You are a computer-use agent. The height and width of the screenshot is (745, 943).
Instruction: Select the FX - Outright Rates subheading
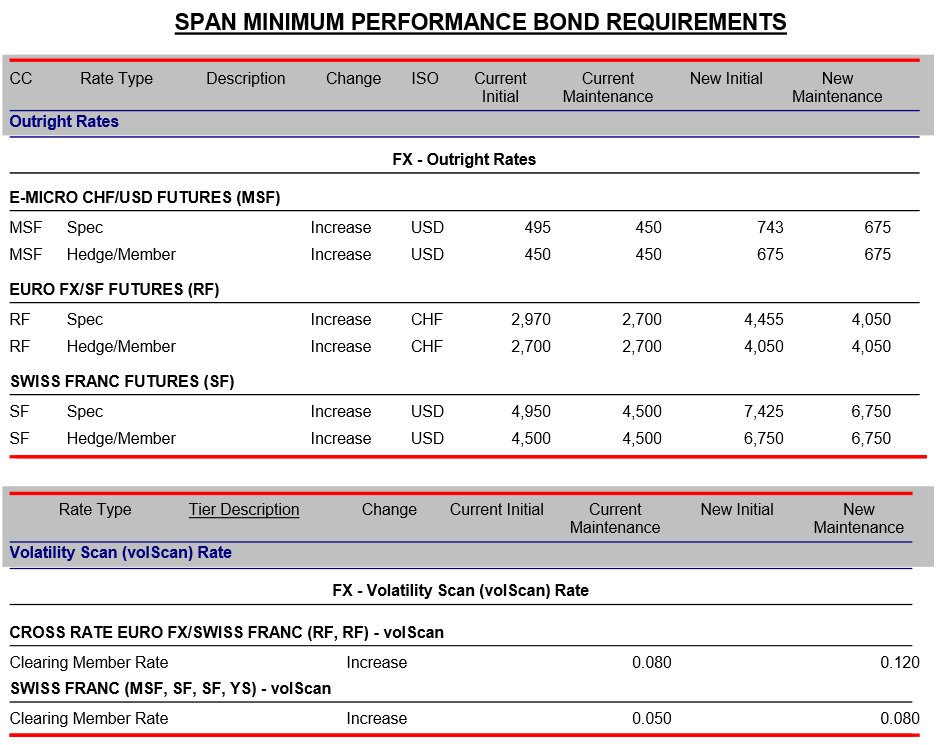tap(464, 159)
